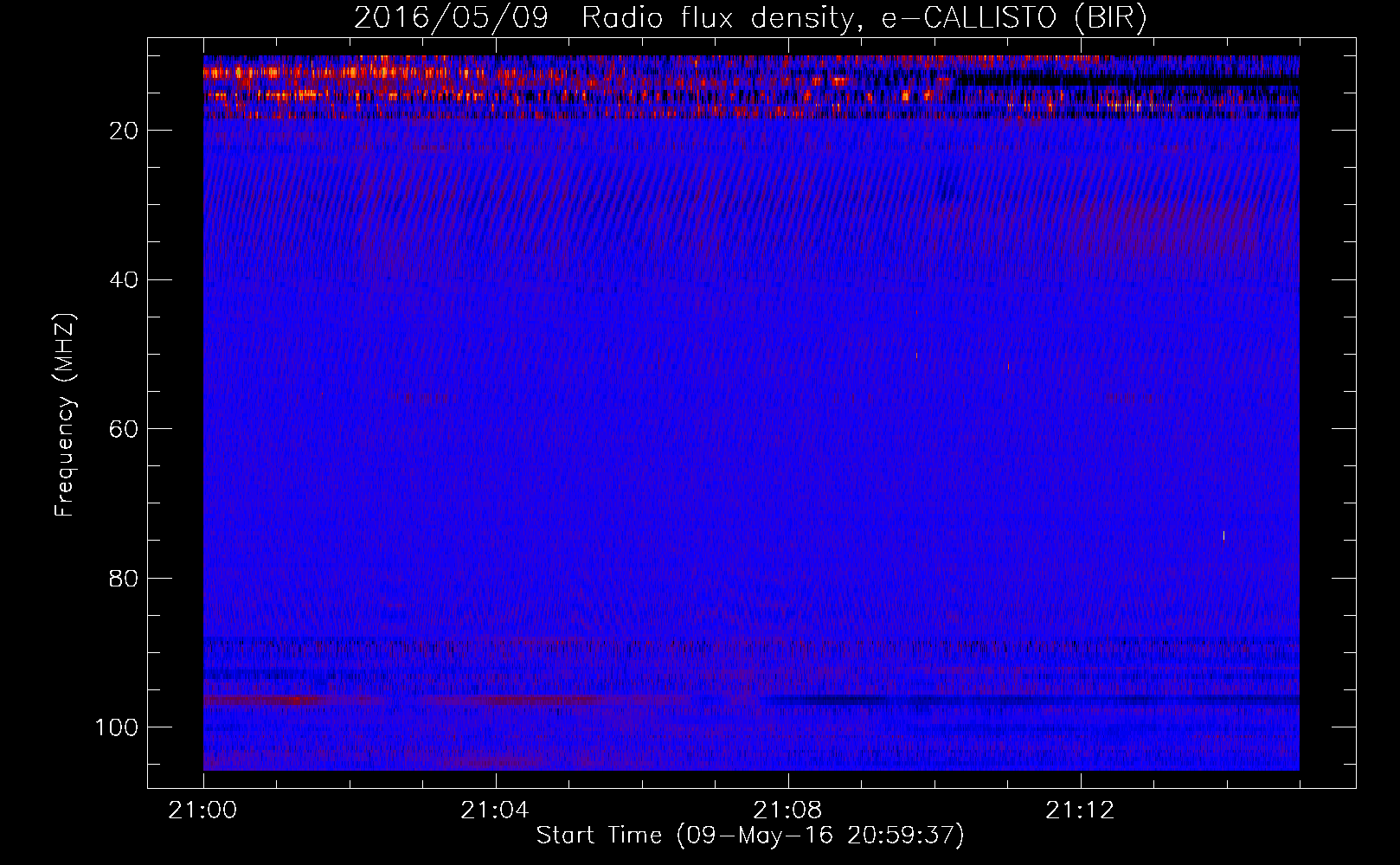Click the 21:00 time tick label
The image size is (1400, 865).
[x=203, y=811]
